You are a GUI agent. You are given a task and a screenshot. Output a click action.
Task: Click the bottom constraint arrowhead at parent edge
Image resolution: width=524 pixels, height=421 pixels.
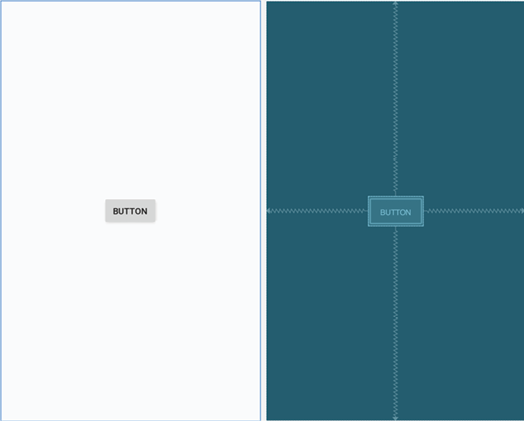point(395,418)
